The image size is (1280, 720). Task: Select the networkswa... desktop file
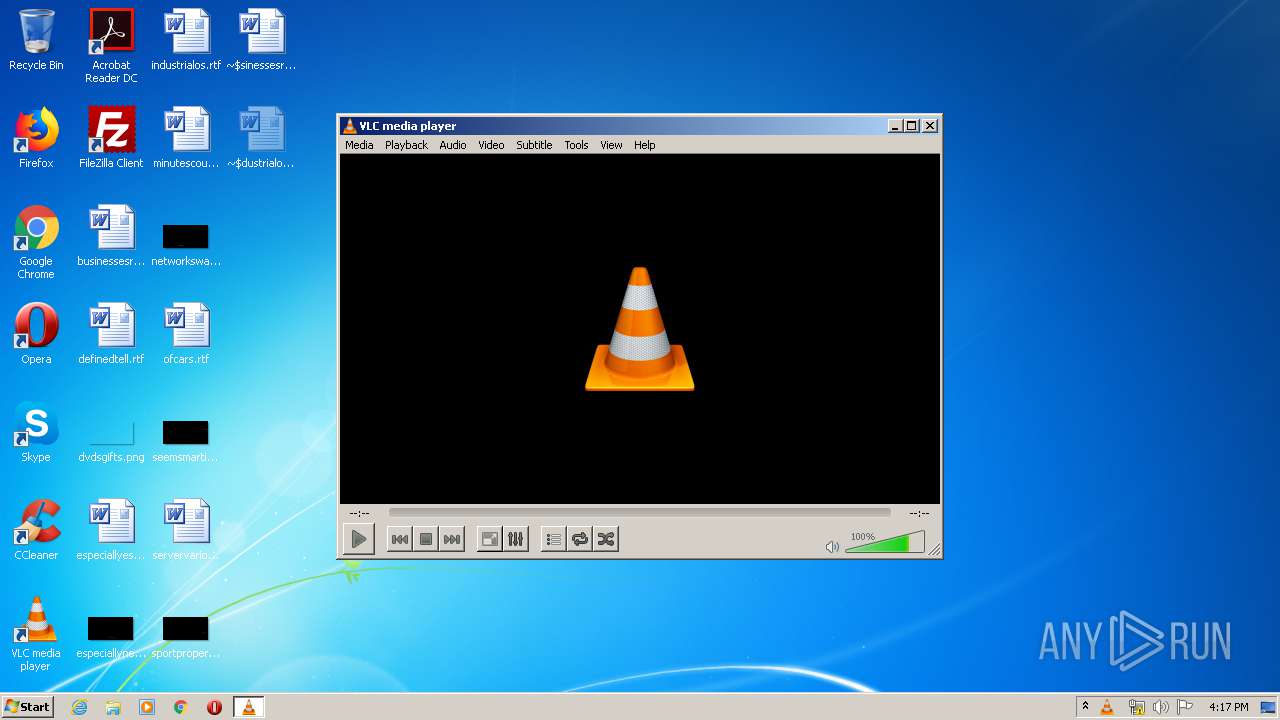[186, 244]
